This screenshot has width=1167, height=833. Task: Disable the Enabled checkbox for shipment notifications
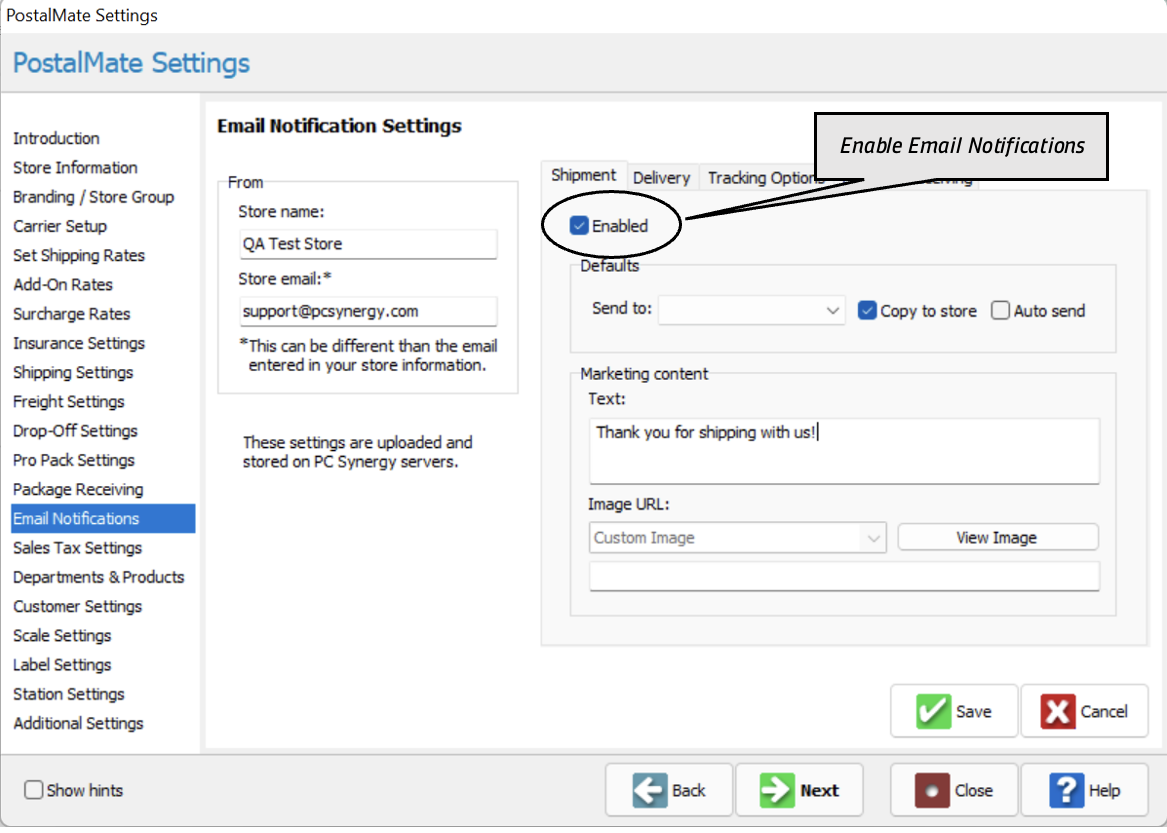(x=578, y=225)
